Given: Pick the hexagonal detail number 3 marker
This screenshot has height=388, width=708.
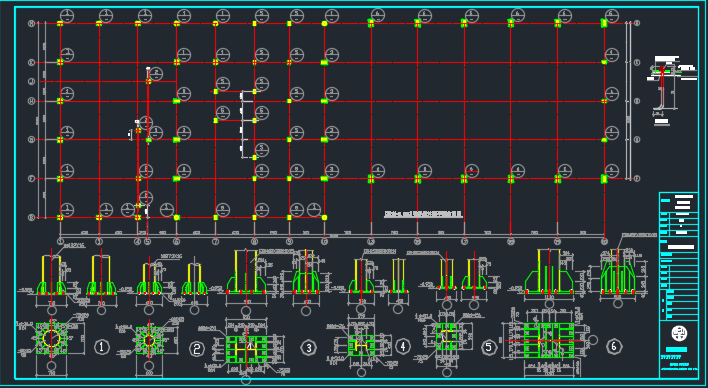Looking at the screenshot, I should pyautogui.click(x=308, y=347).
